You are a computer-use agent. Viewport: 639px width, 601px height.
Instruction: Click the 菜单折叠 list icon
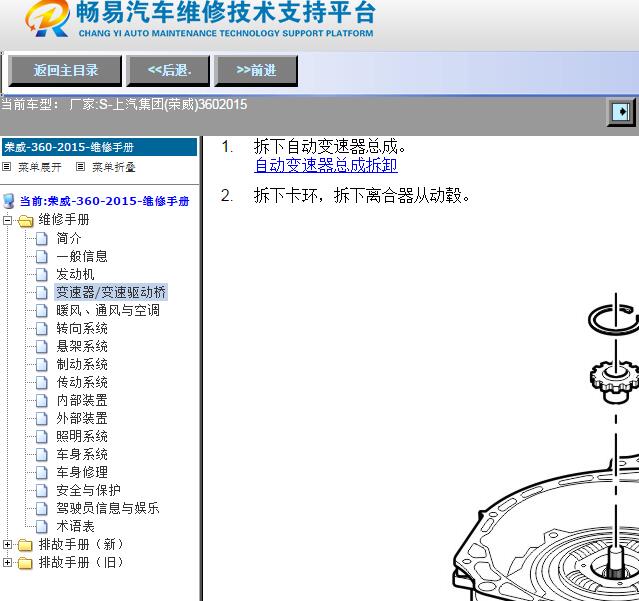pyautogui.click(x=80, y=166)
